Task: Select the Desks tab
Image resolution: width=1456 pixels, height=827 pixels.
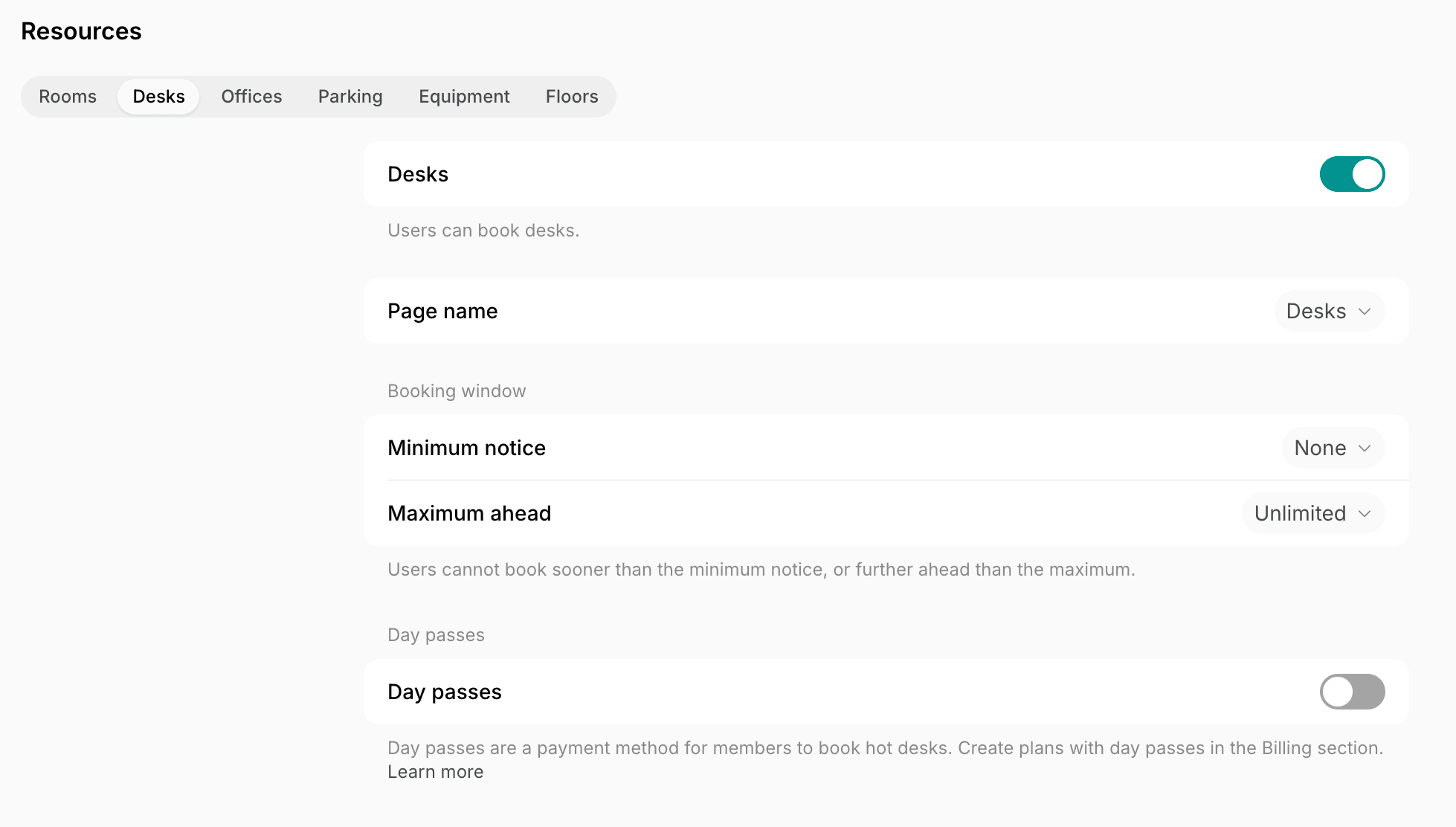Action: click(158, 97)
